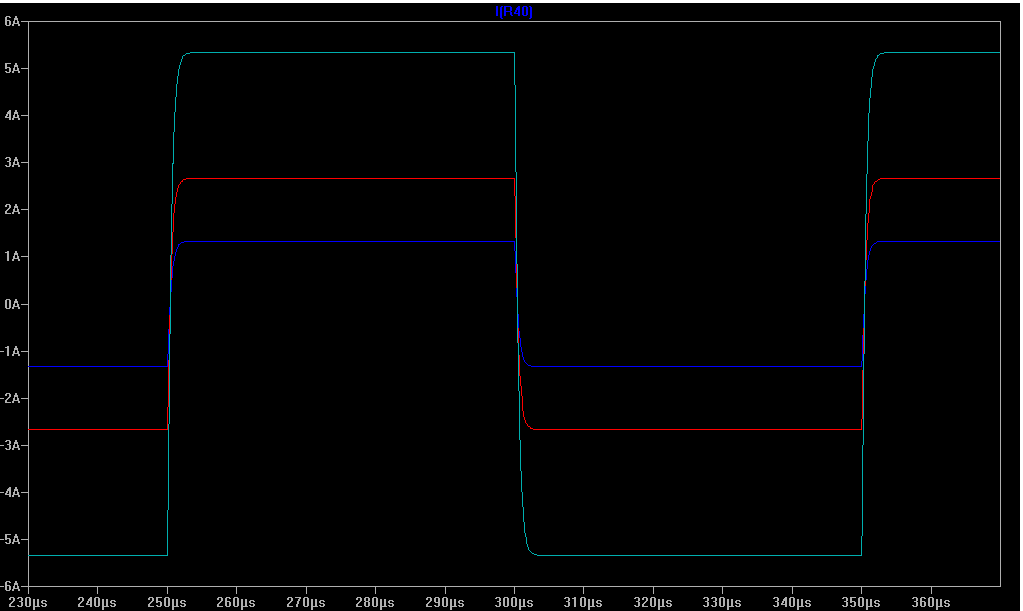Click the 230µs time axis label
This screenshot has width=1023, height=611.
pos(28,603)
